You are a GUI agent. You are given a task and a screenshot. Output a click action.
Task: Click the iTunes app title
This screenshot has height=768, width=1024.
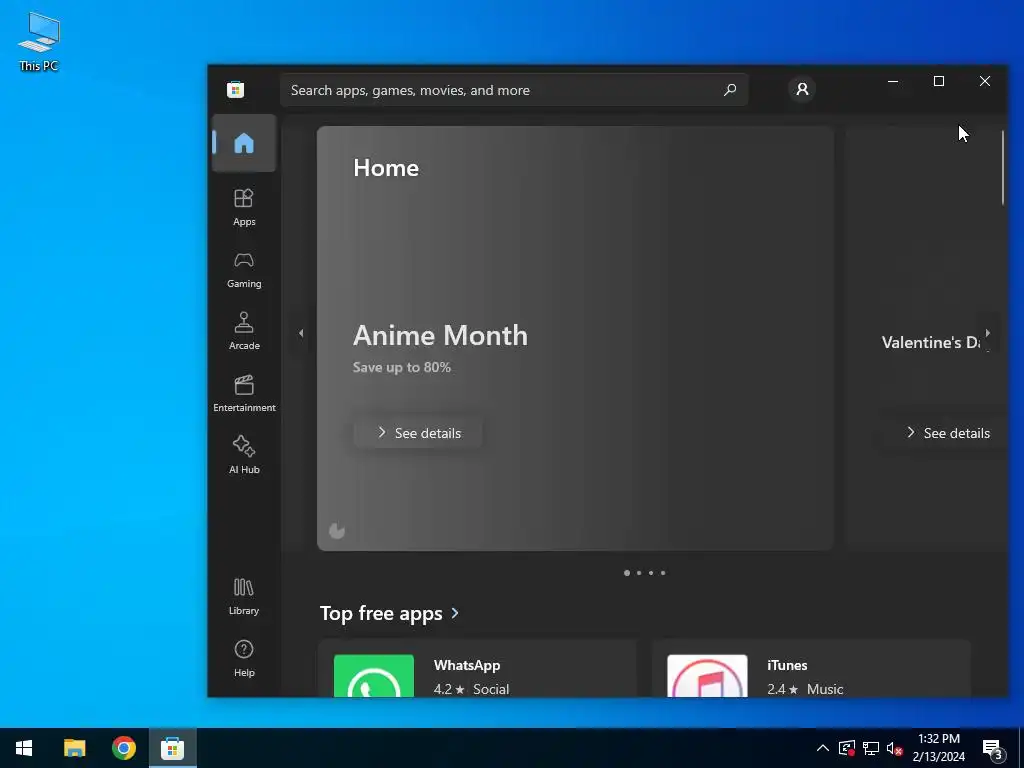point(787,665)
